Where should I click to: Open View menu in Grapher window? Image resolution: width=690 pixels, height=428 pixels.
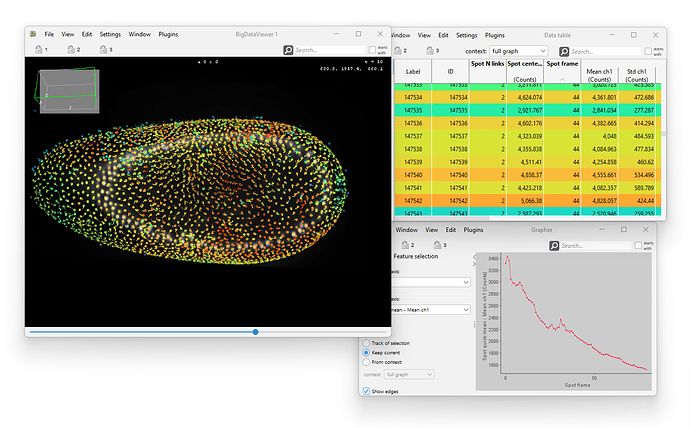432,230
